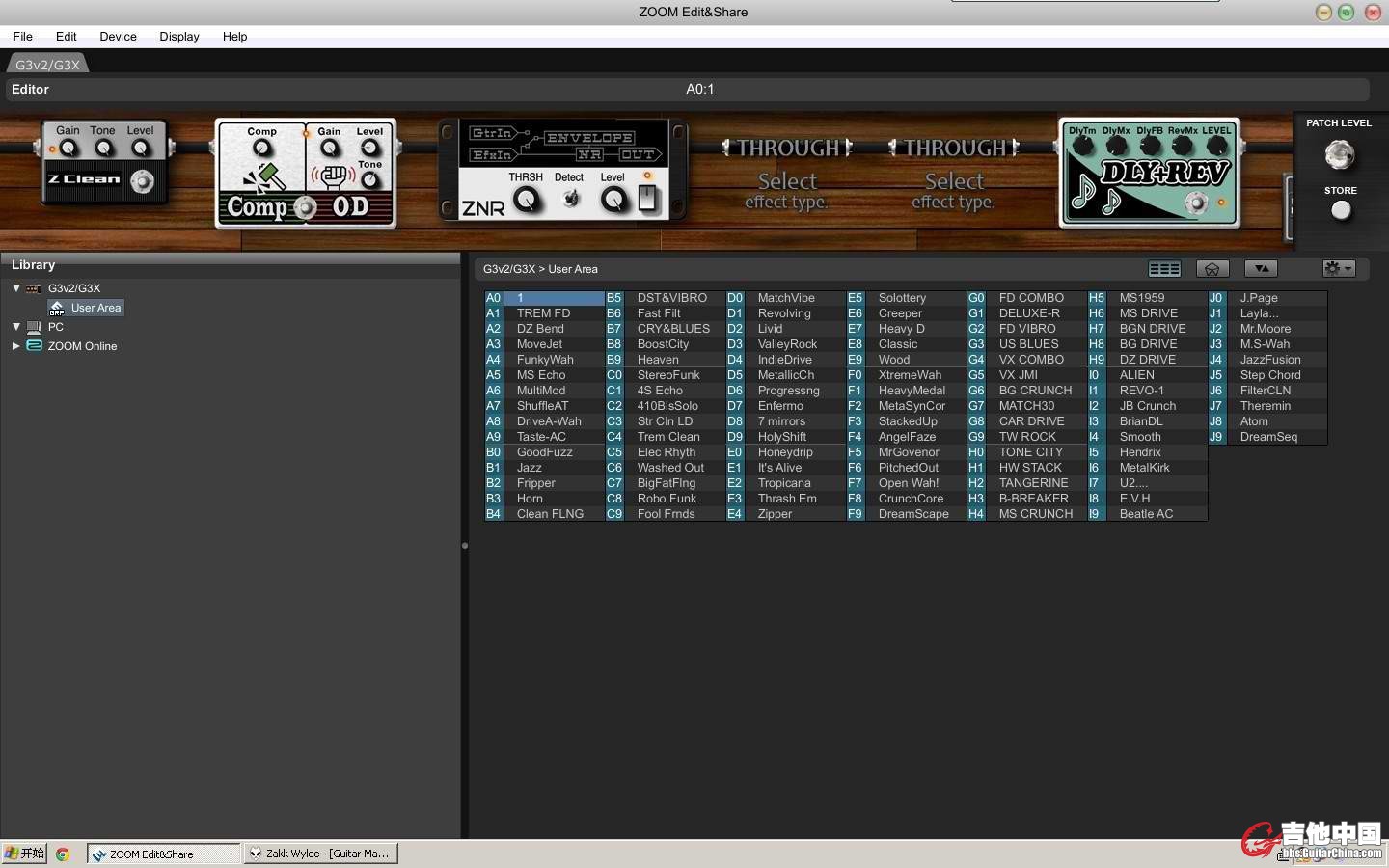This screenshot has height=868, width=1389.
Task: Click the G3v2/G3X breadcrumb path
Action: [x=509, y=269]
